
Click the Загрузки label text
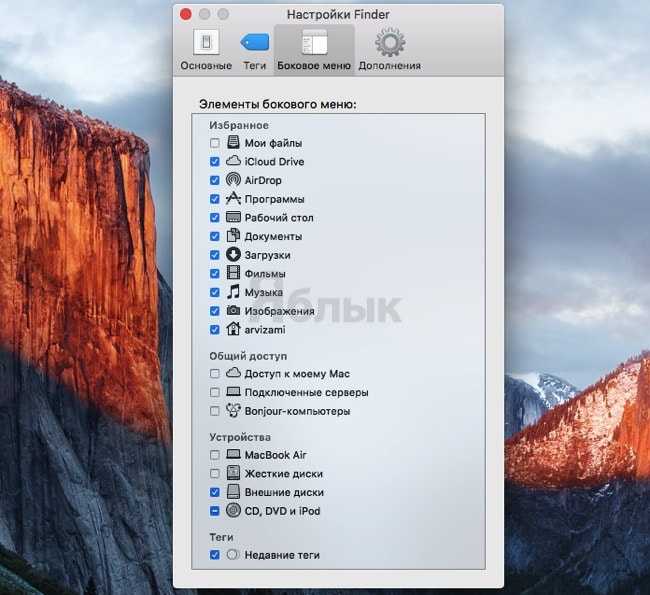pos(267,255)
